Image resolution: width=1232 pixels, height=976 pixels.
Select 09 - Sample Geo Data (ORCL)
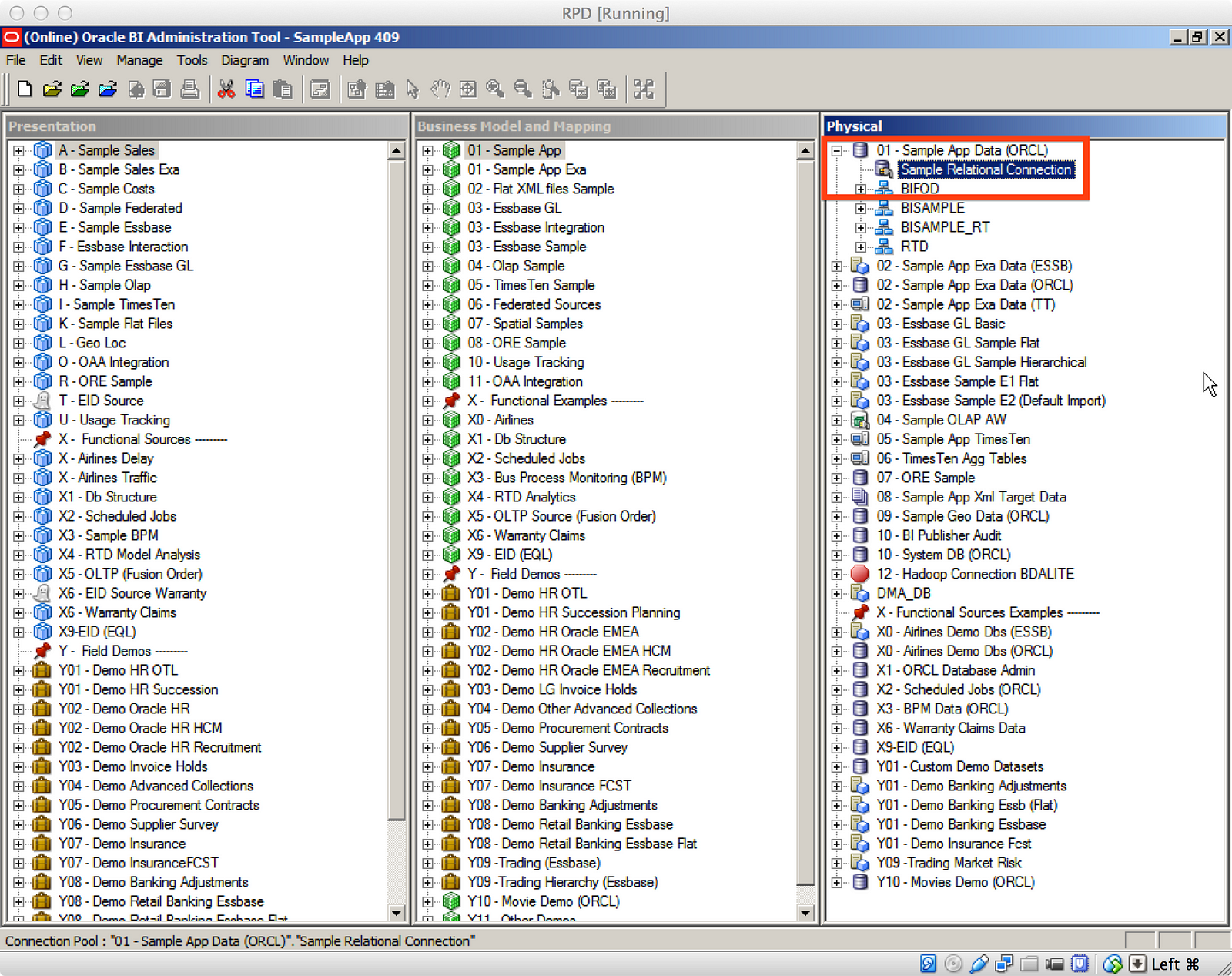tap(963, 516)
